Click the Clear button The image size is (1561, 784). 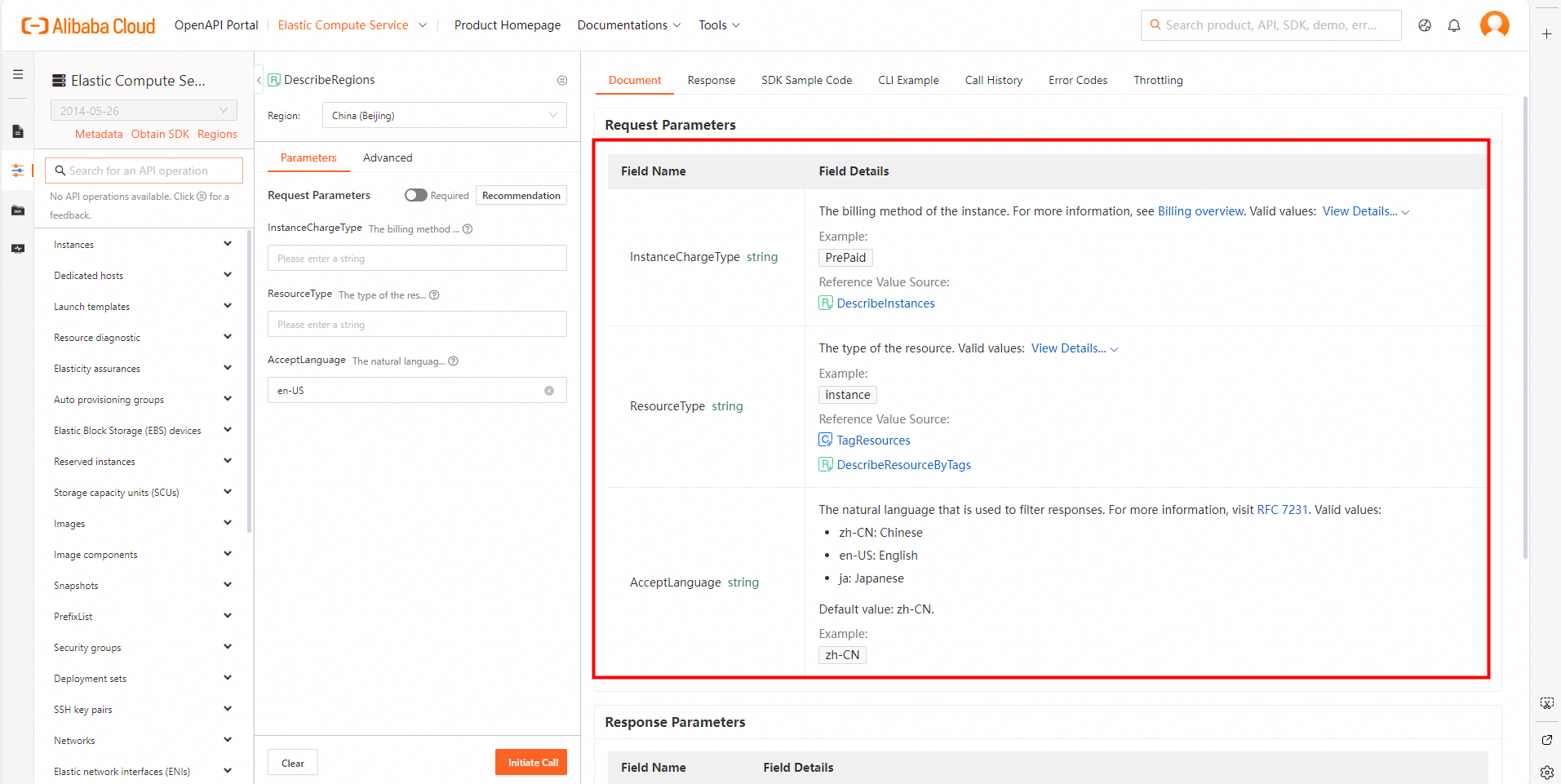293,763
